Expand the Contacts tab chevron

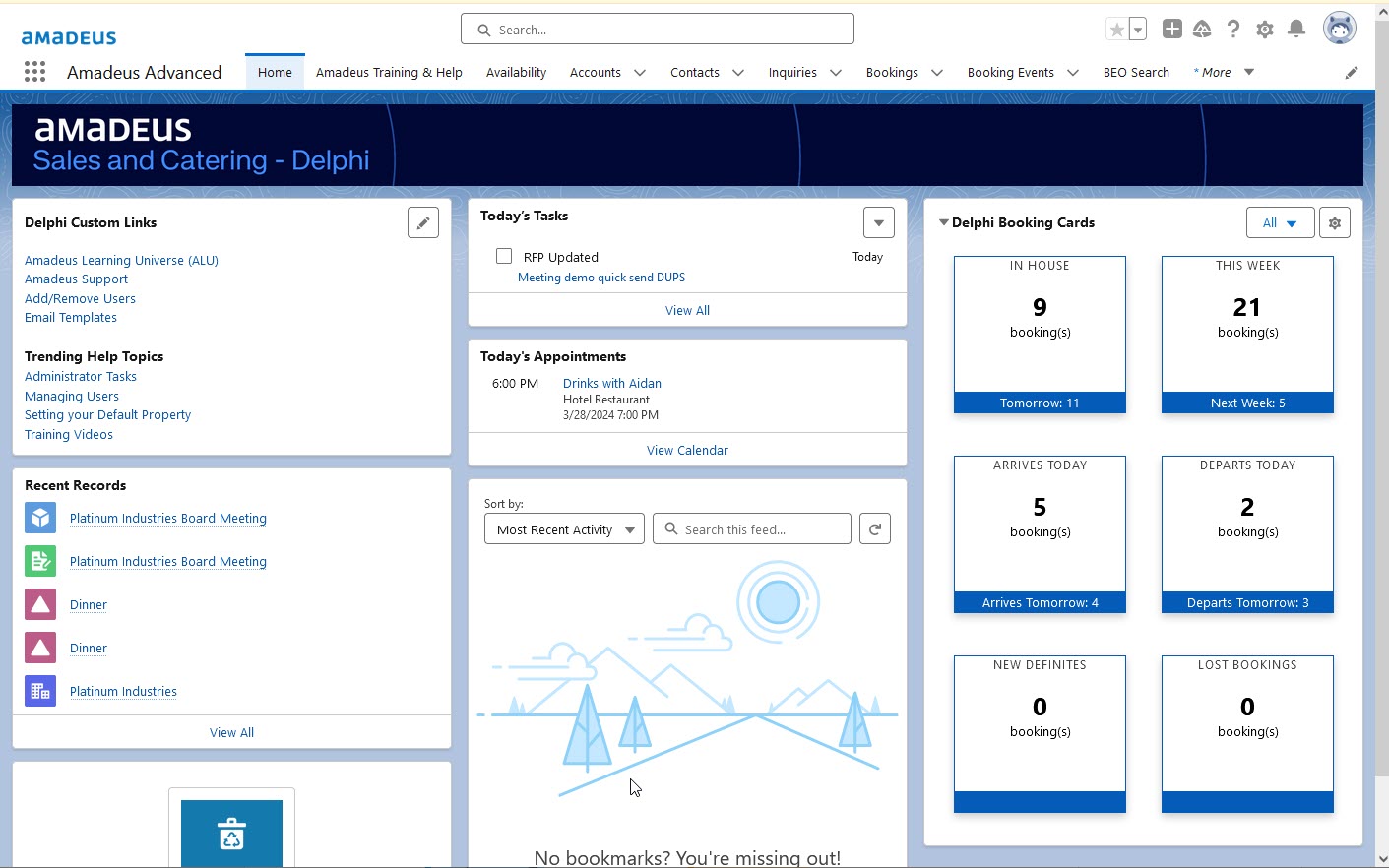tap(738, 73)
